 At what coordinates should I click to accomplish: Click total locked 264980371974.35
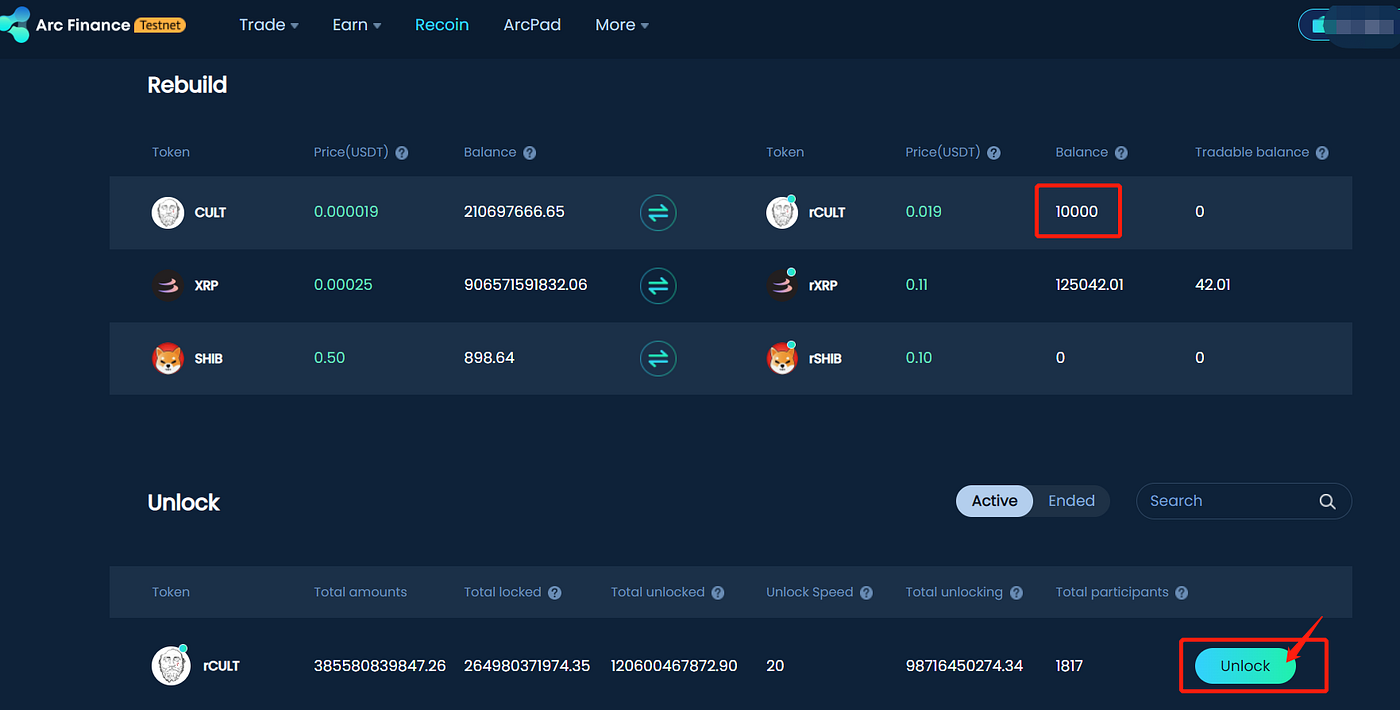coord(527,666)
